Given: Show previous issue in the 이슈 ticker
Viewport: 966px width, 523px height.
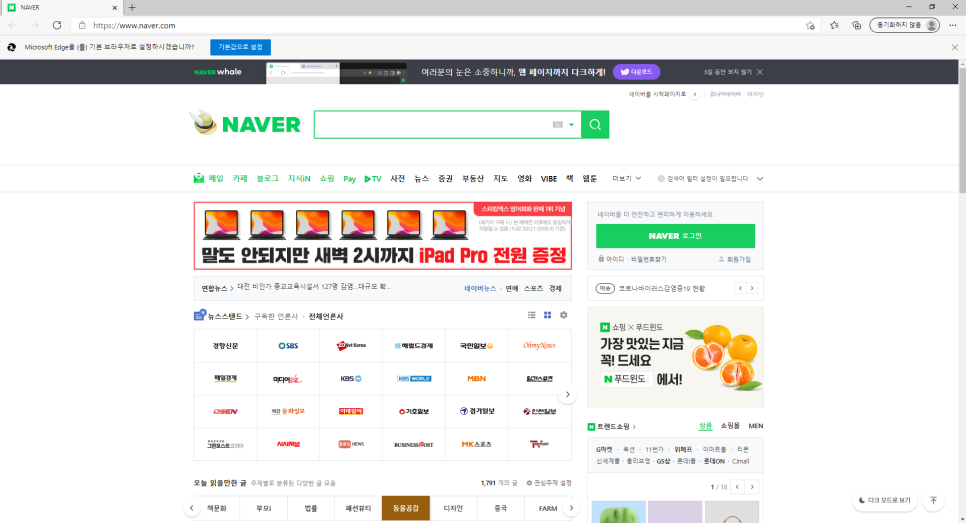Looking at the screenshot, I should tap(740, 288).
